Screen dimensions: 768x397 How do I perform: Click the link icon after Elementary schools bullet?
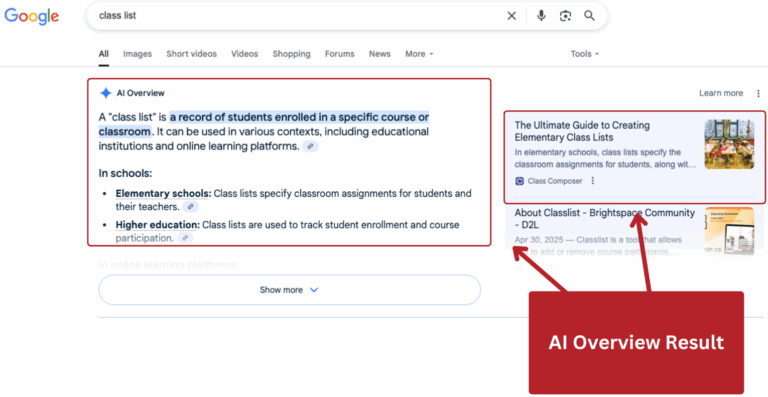[x=191, y=207]
